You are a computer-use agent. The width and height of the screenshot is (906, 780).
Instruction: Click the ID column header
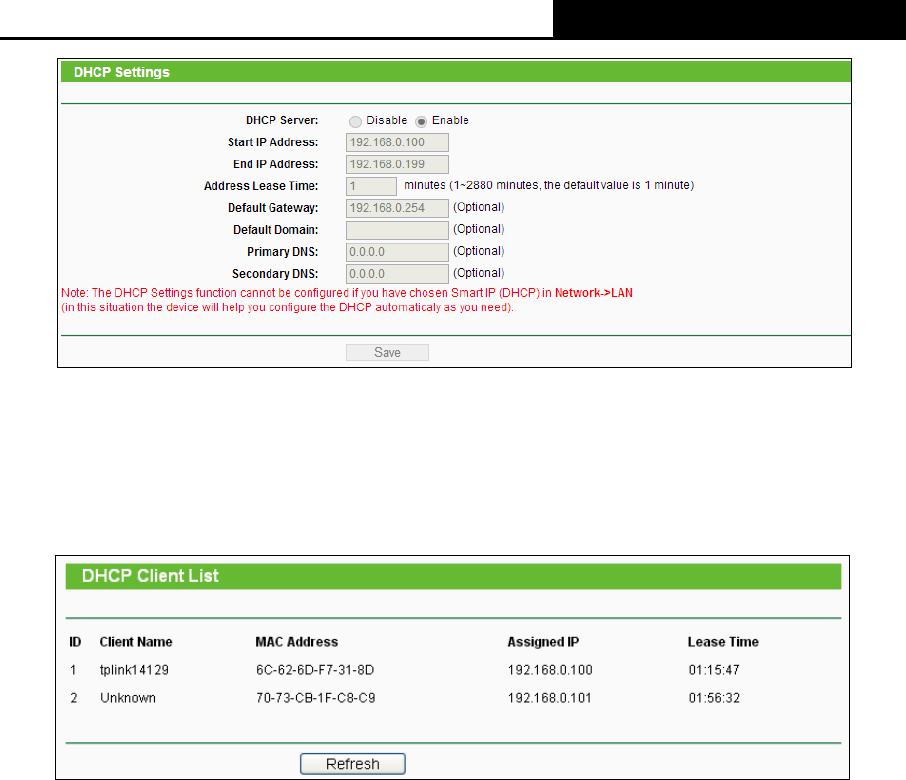75,642
